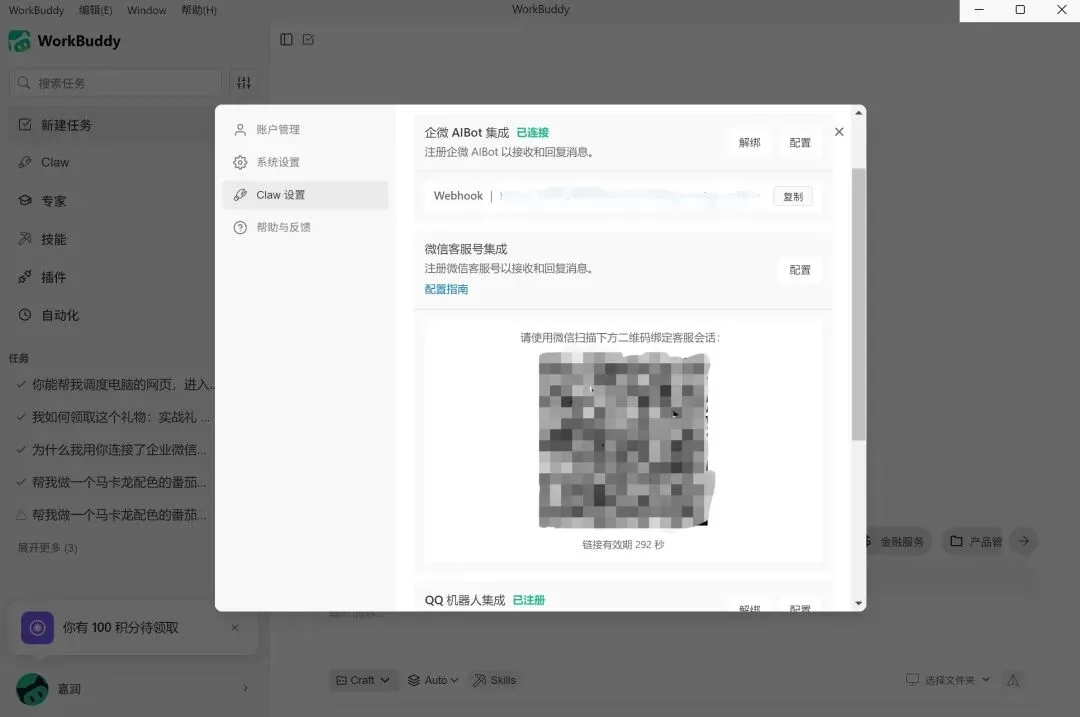
Task: Click the 100 积分 purple reward icon
Action: click(37, 627)
